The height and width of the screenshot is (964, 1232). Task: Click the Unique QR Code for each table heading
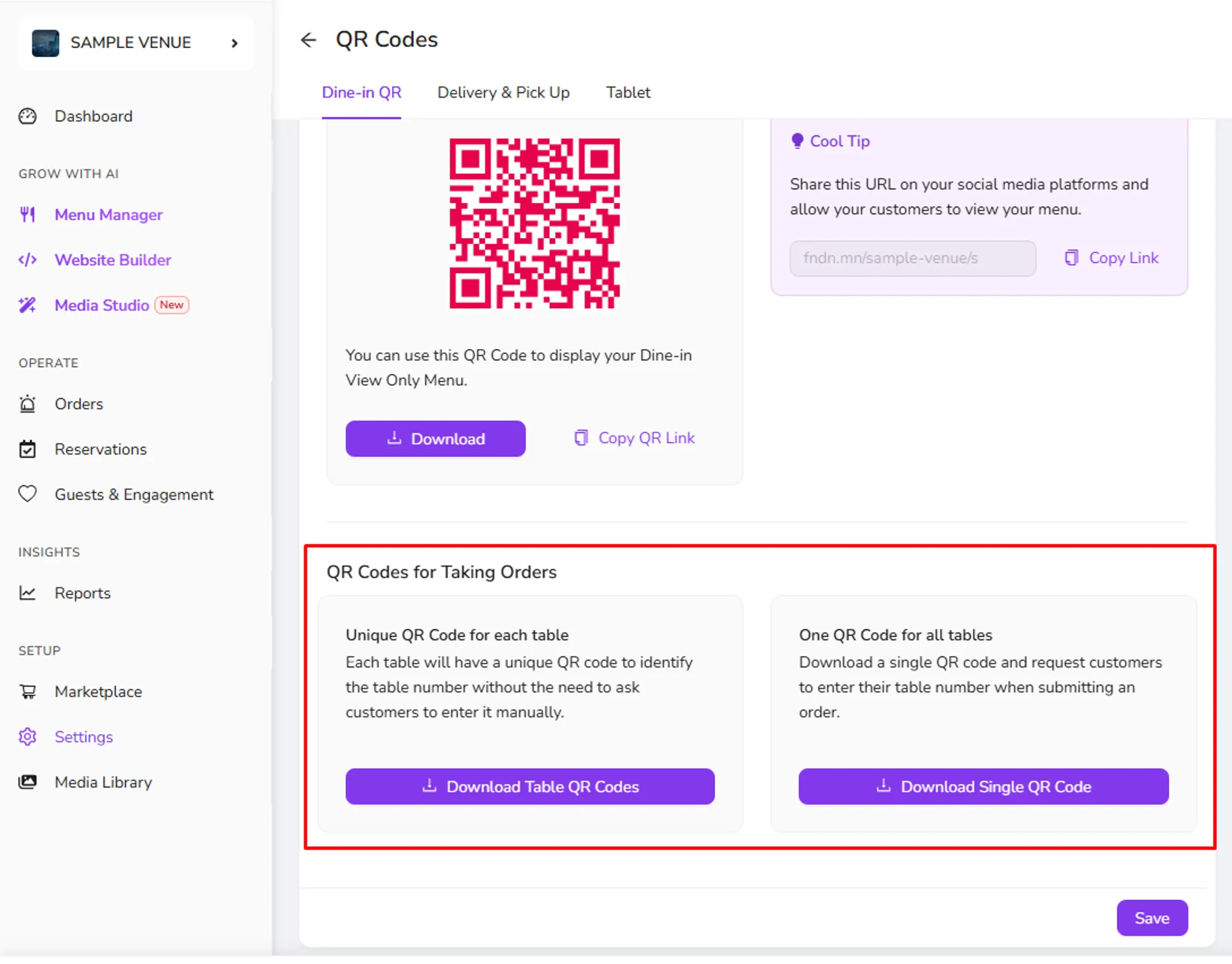point(457,635)
